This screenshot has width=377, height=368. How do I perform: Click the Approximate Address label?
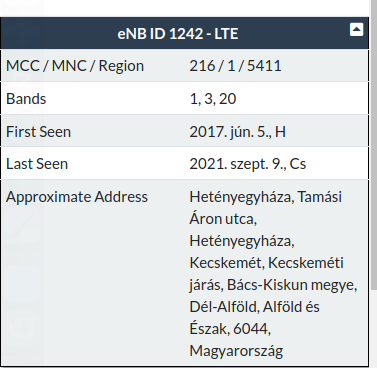tap(77, 197)
